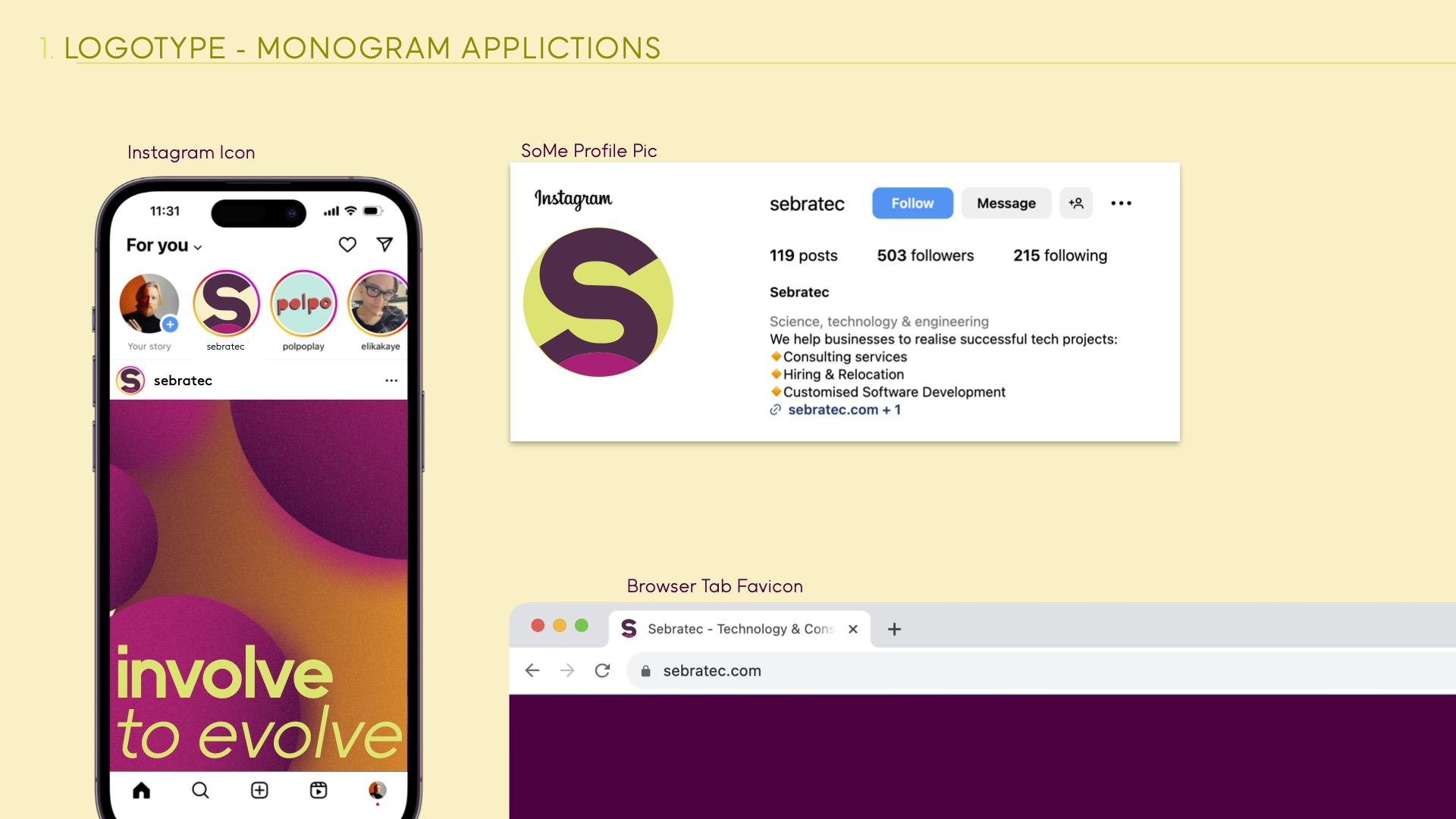View the elikakaye story circle
The height and width of the screenshot is (819, 1456).
(x=378, y=303)
